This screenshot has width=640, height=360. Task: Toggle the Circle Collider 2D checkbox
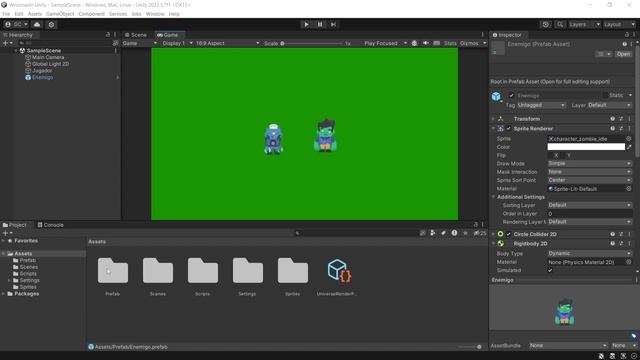509,234
